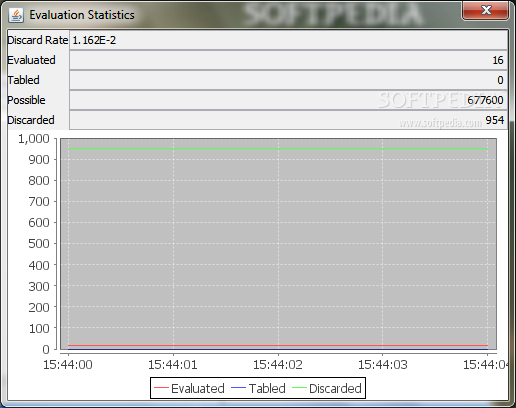Viewport: 516px width, 408px height.
Task: Click the 'Tabled' row label
Action: tap(23, 80)
